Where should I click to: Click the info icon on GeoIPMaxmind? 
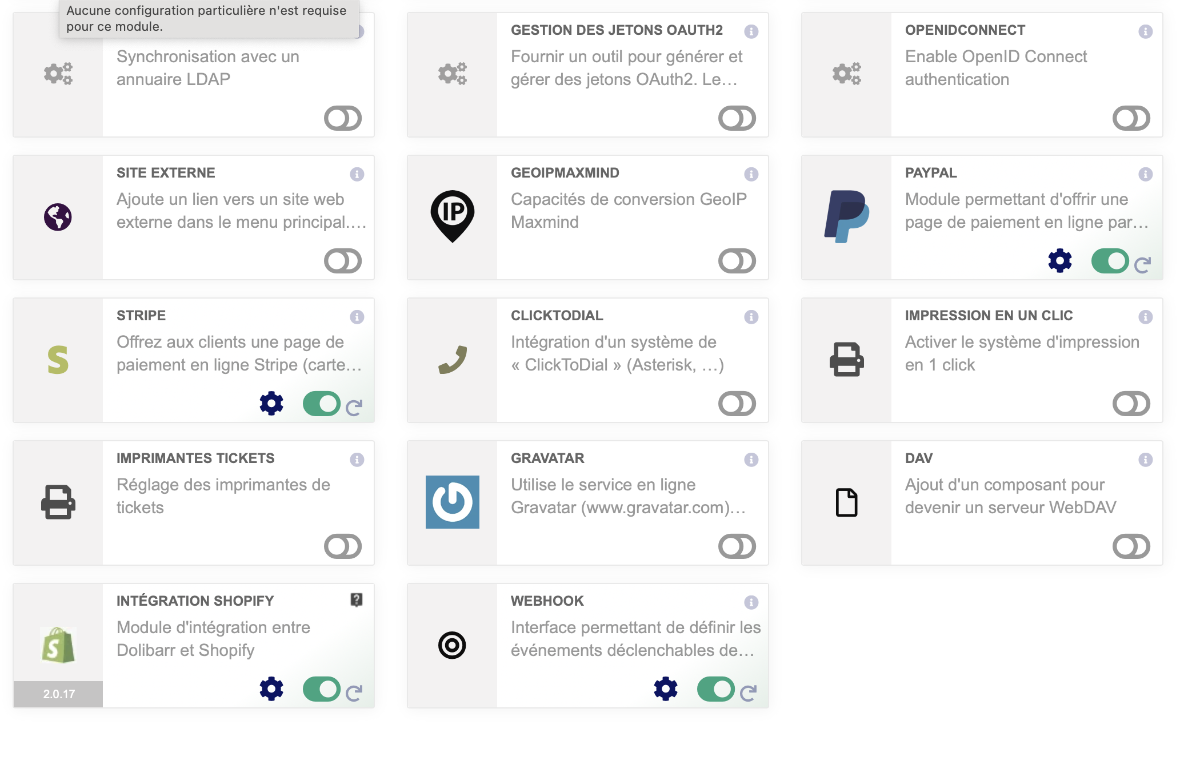click(751, 174)
